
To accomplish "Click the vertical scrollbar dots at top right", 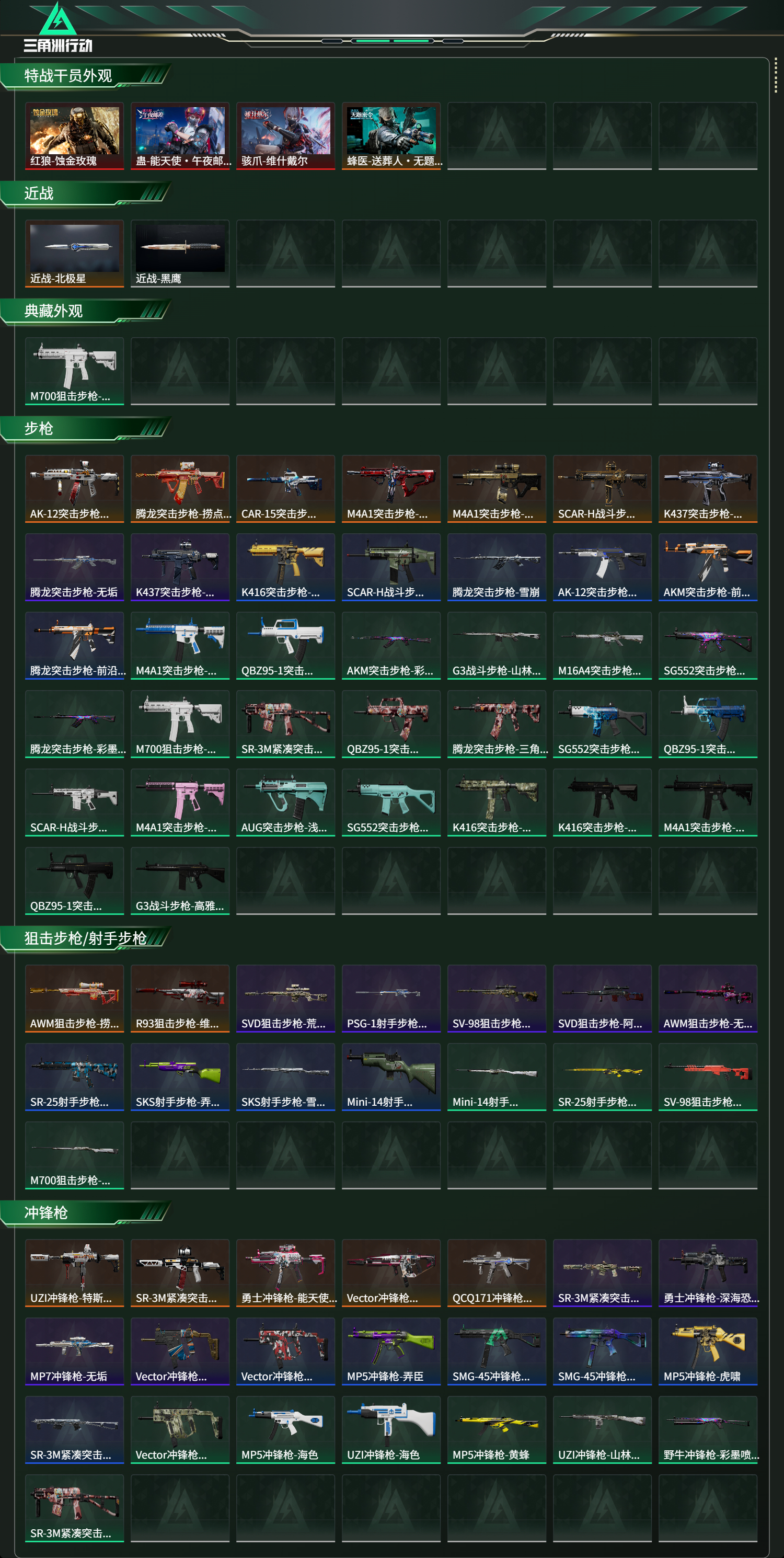I will (x=776, y=76).
